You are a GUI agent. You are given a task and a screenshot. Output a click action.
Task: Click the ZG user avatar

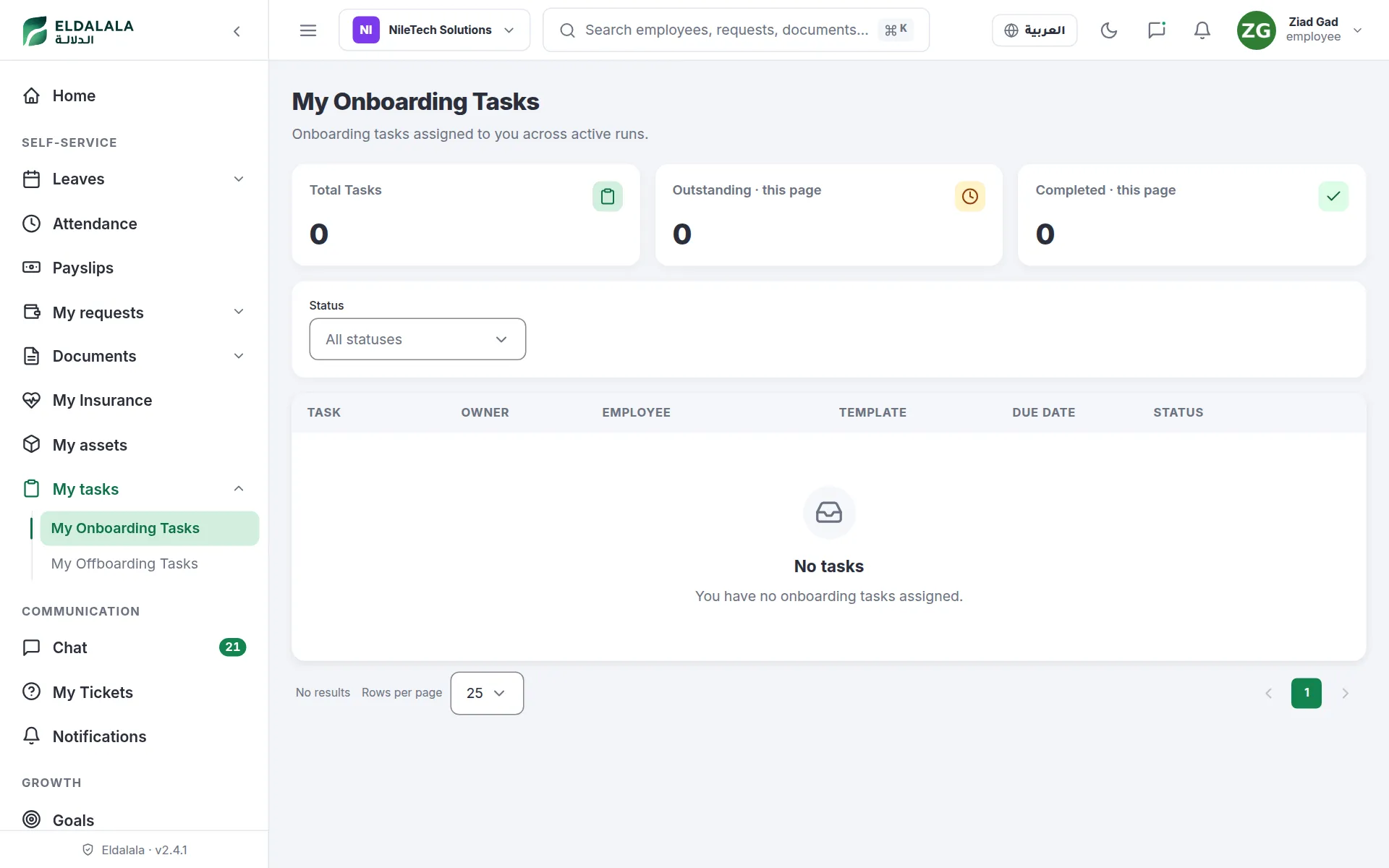(1256, 30)
